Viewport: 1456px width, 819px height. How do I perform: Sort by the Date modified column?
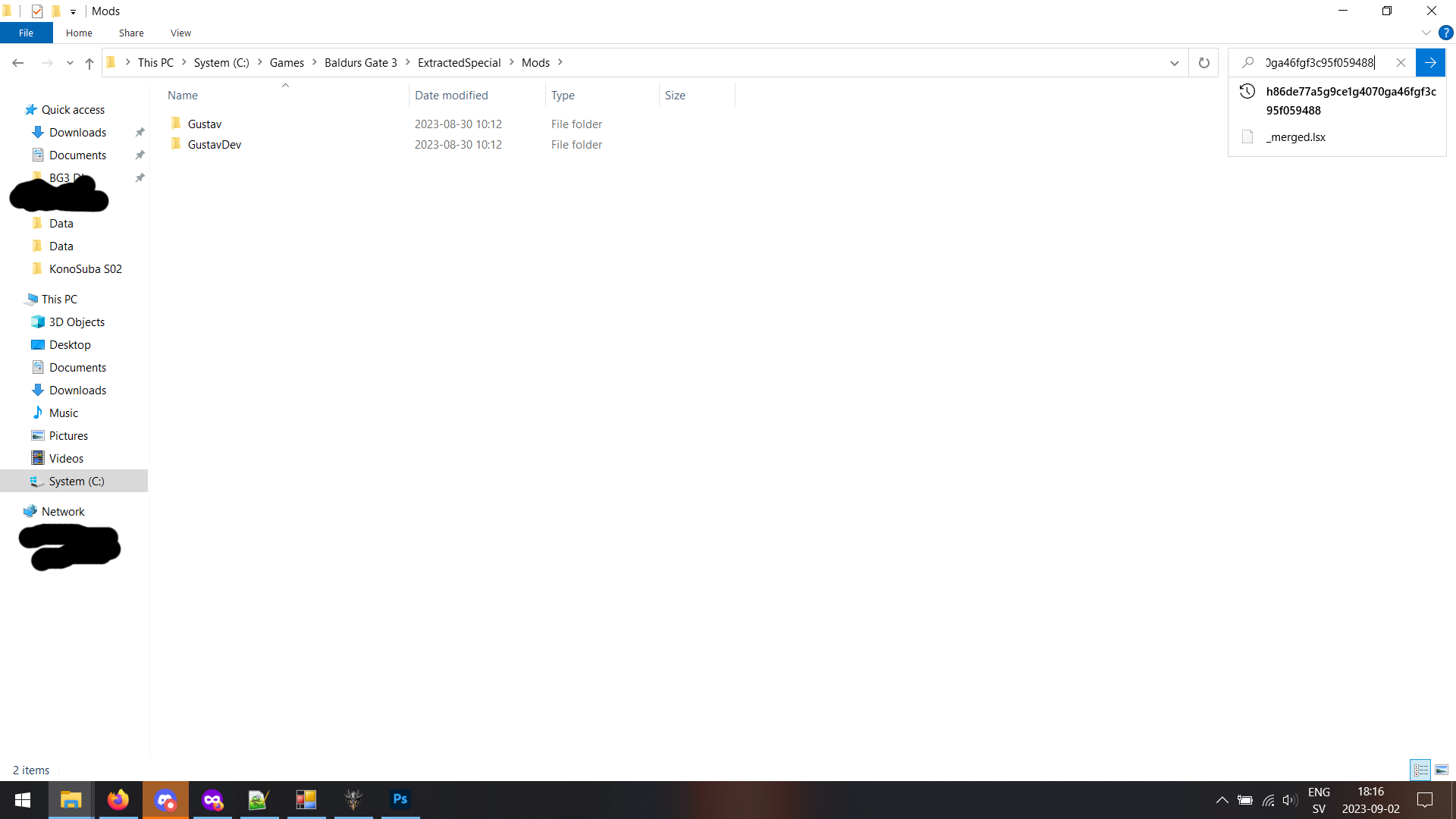click(x=477, y=96)
